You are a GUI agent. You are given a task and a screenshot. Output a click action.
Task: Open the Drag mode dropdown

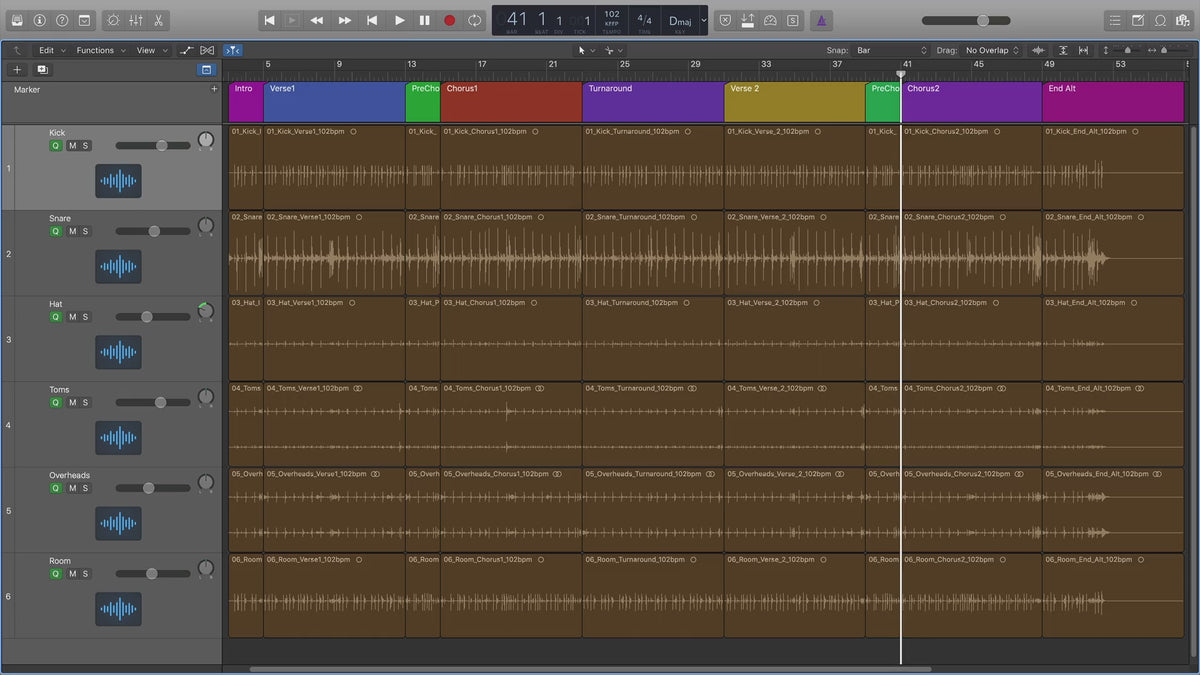pos(991,50)
